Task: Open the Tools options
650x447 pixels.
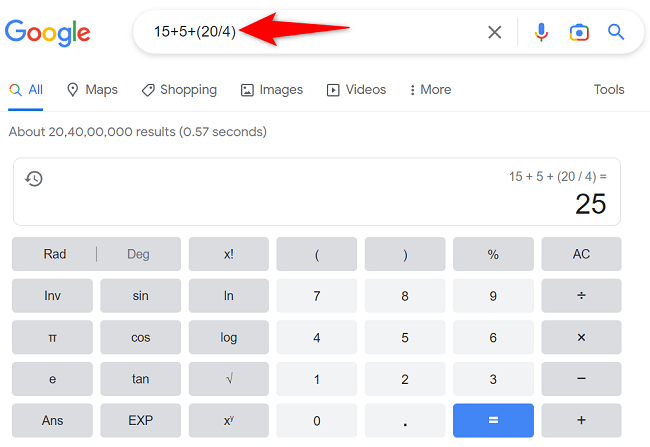Action: click(609, 90)
